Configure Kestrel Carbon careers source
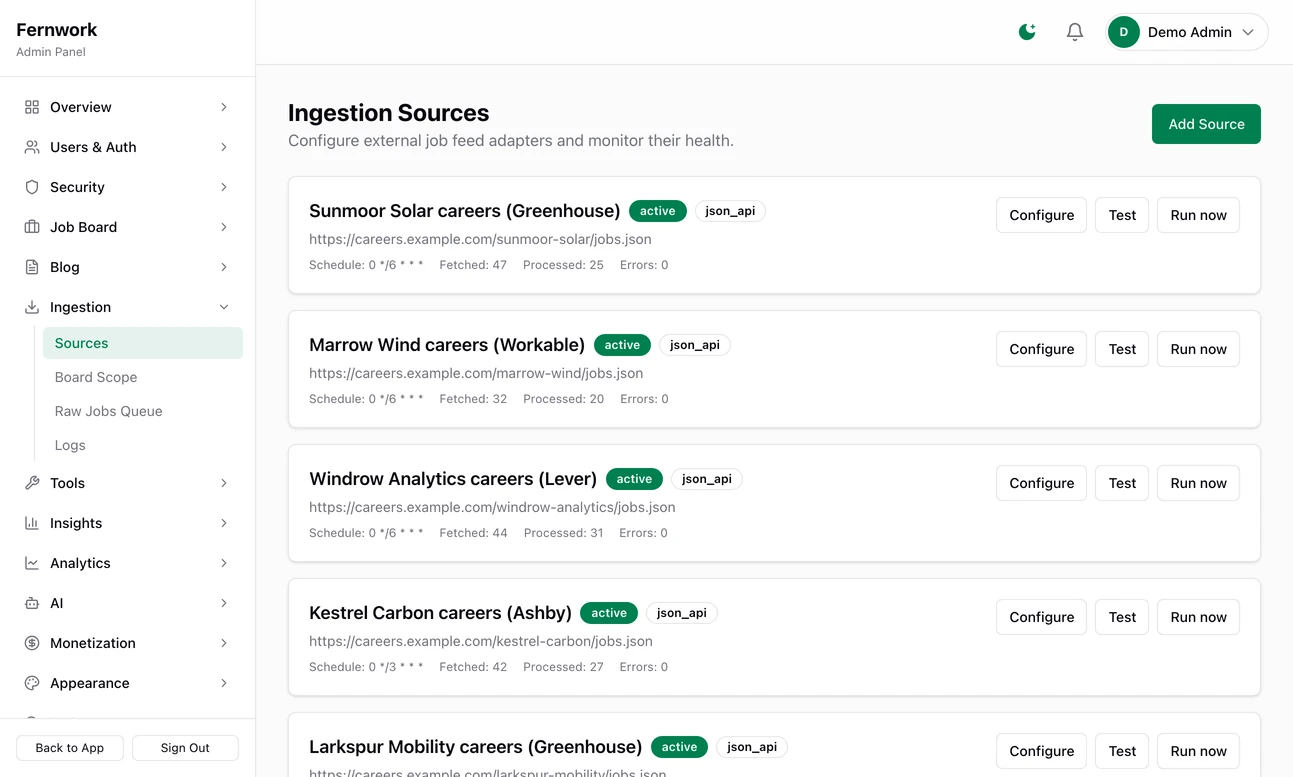This screenshot has height=777, width=1293. (1041, 617)
